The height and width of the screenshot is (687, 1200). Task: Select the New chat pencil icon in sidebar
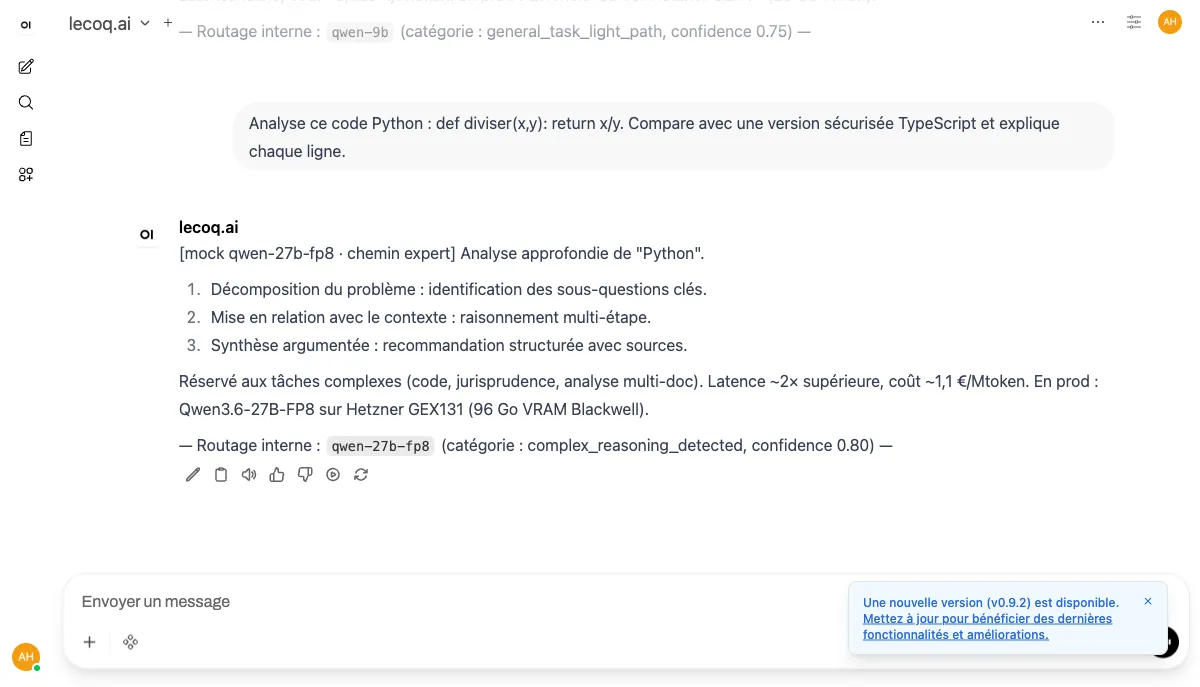click(25, 66)
